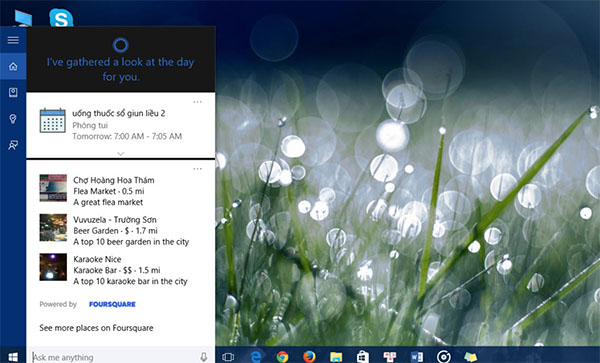Open the Reminders lightbulb icon
This screenshot has height=363, width=600.
click(x=13, y=119)
